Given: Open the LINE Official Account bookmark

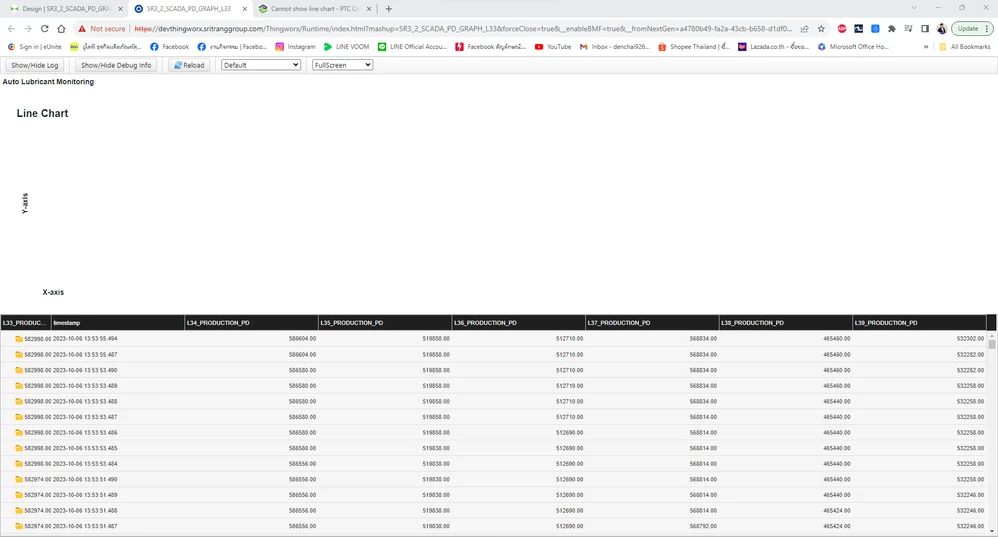Looking at the screenshot, I should pos(412,46).
